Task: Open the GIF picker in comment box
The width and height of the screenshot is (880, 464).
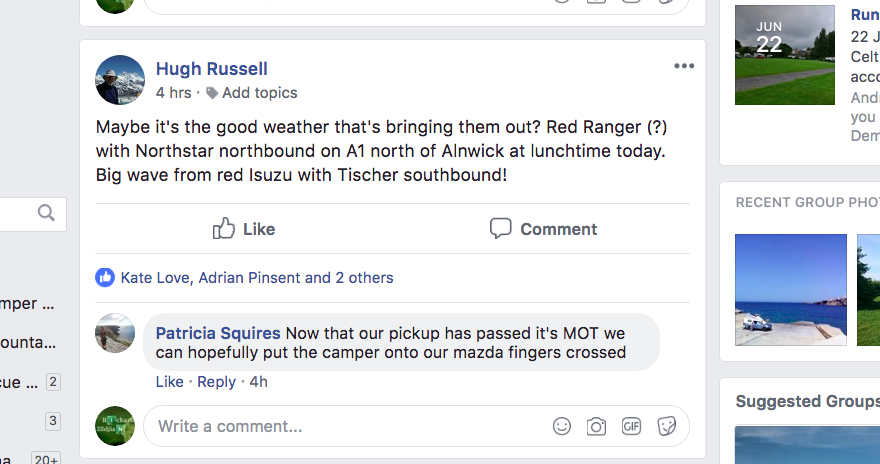Action: (x=631, y=426)
